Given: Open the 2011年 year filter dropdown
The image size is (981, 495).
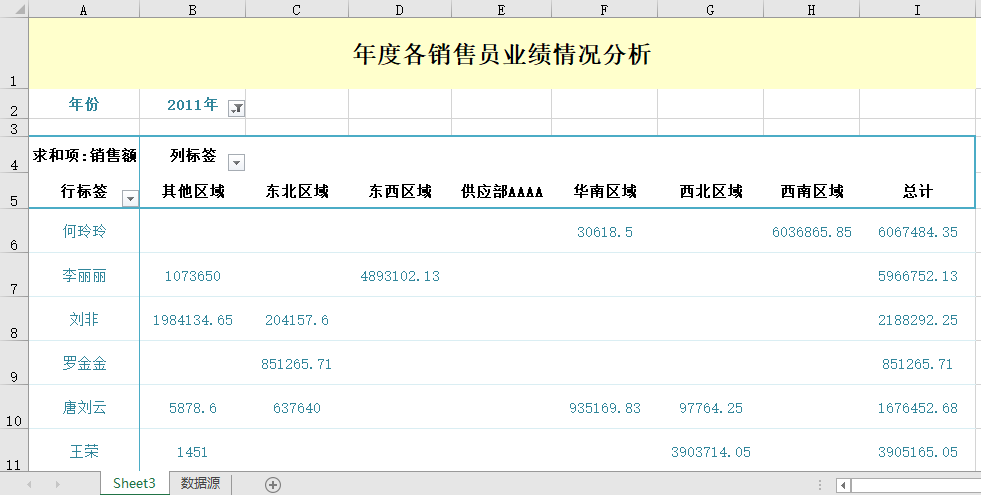Looking at the screenshot, I should pos(236,108).
